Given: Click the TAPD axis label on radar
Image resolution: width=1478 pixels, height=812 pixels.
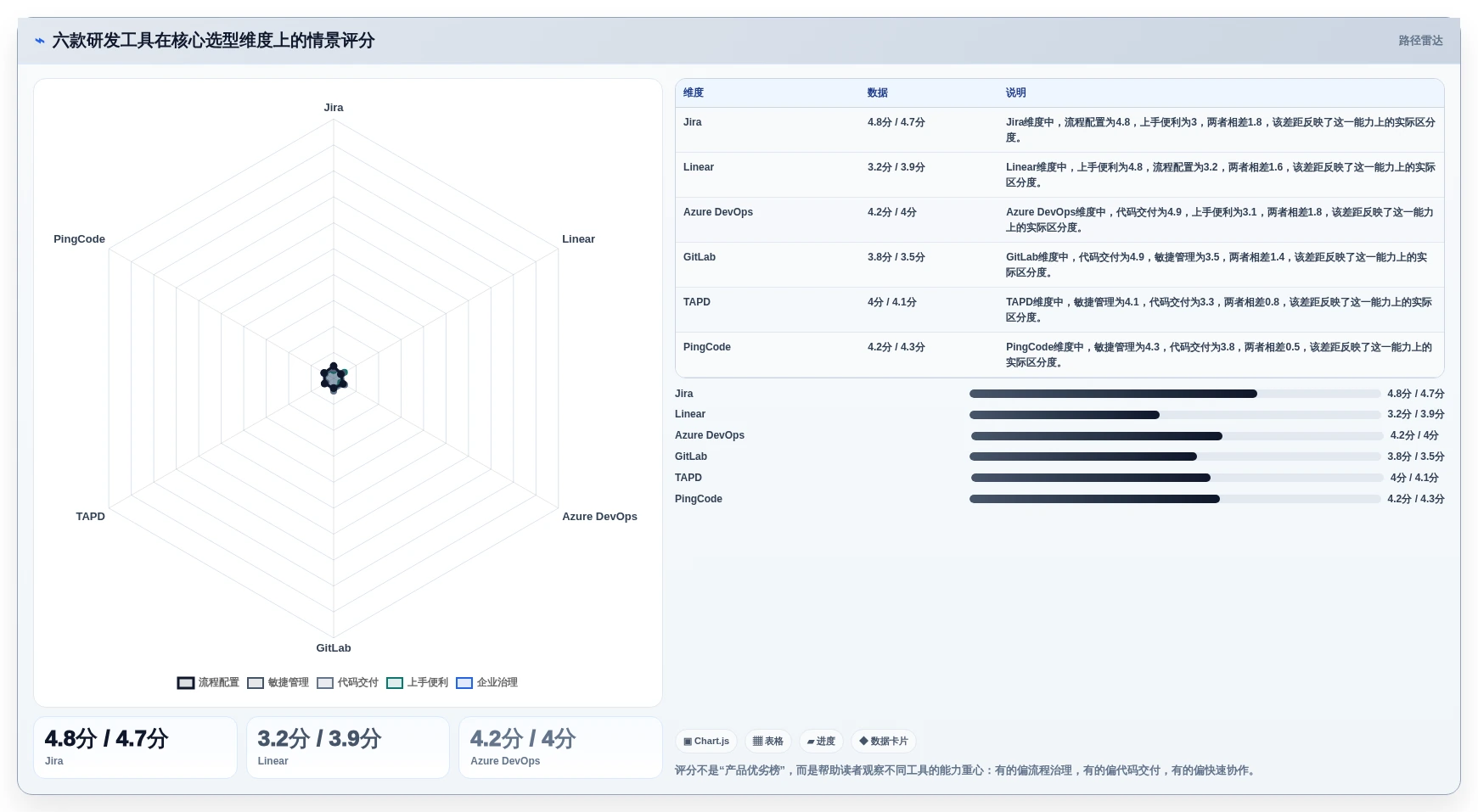Looking at the screenshot, I should click(91, 517).
